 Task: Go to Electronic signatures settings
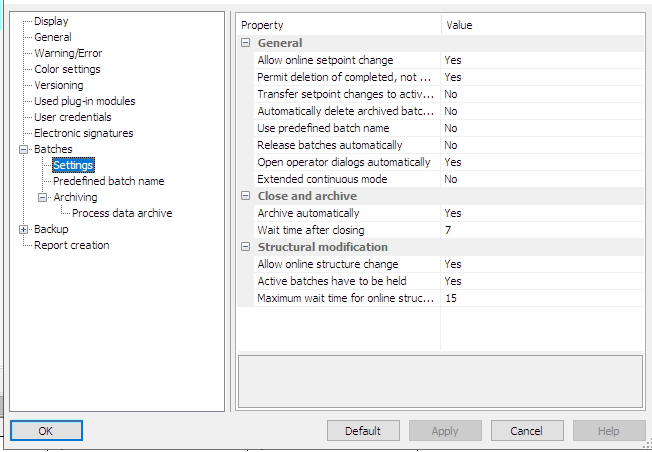coord(83,133)
